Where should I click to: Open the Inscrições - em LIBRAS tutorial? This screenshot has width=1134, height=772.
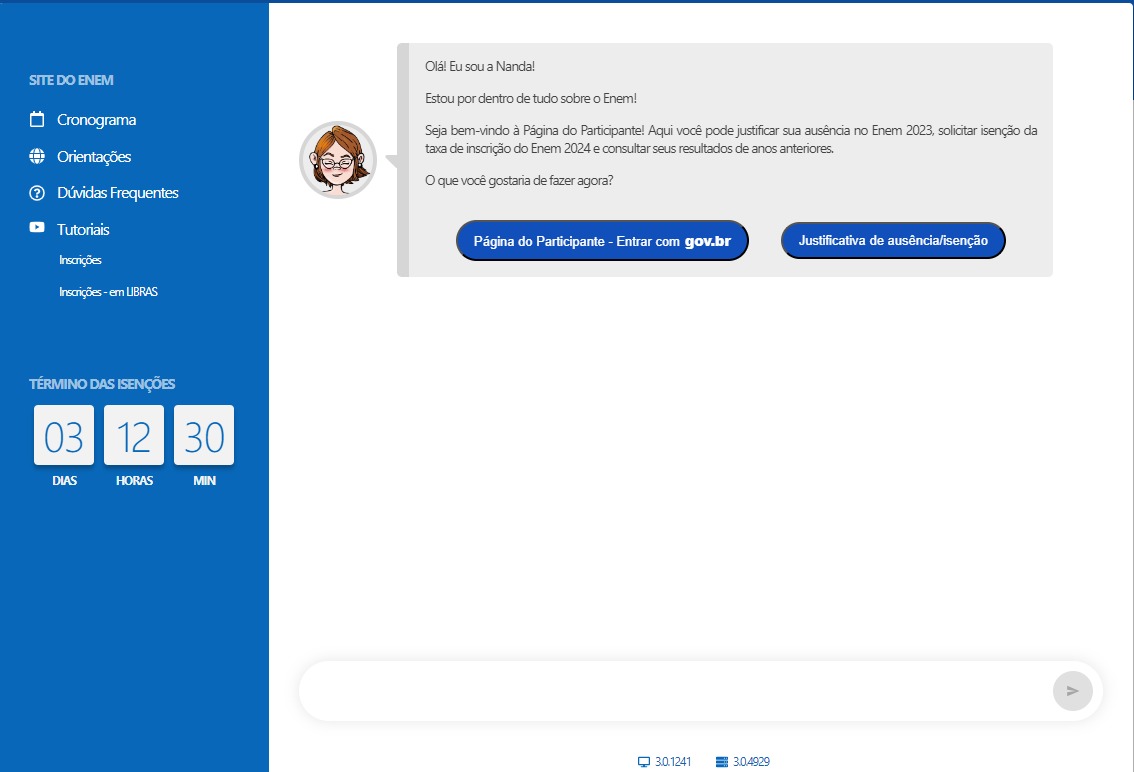coord(108,292)
